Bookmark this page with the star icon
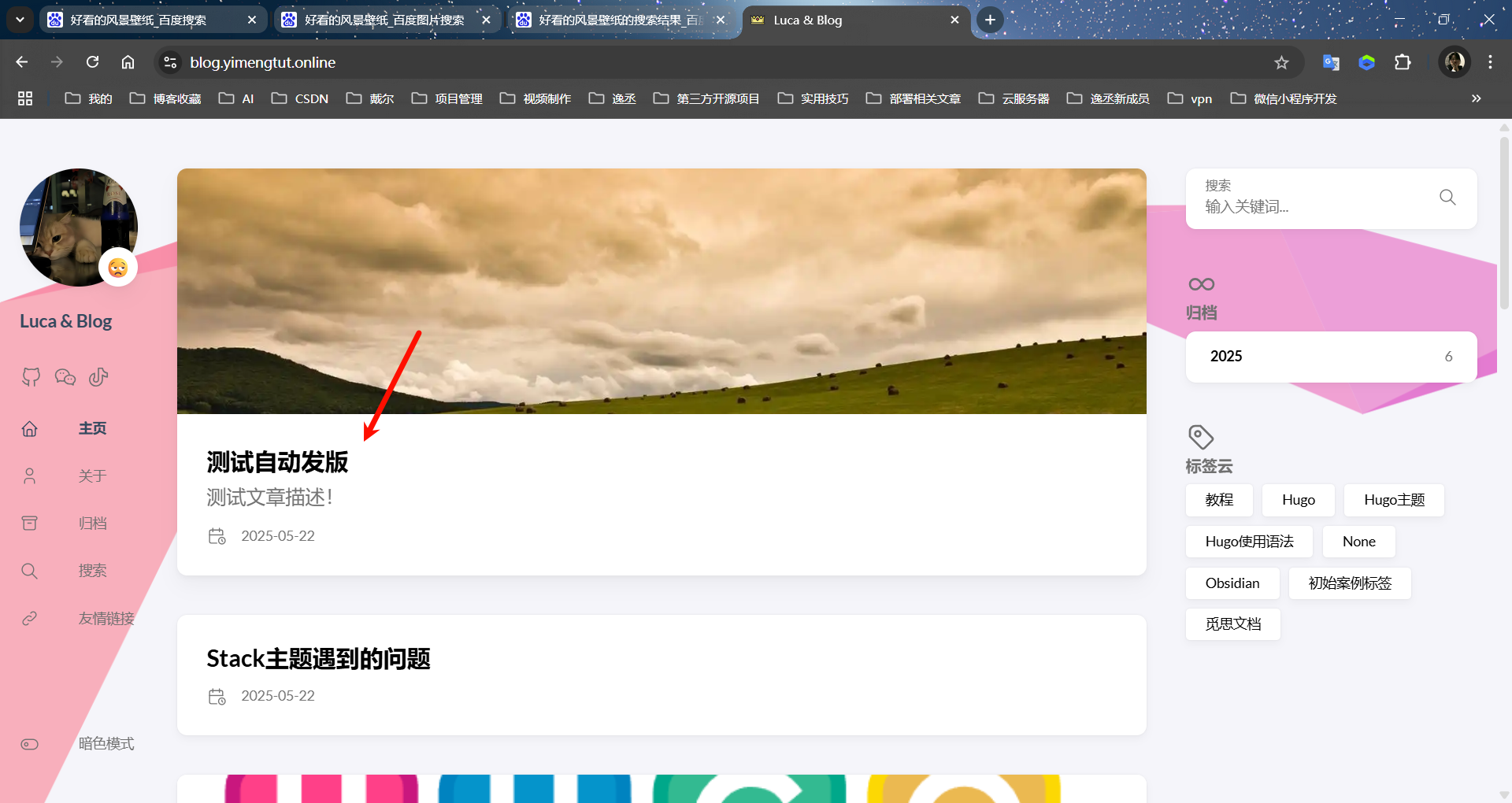Screen dimensions: 1512x803 click(1282, 62)
